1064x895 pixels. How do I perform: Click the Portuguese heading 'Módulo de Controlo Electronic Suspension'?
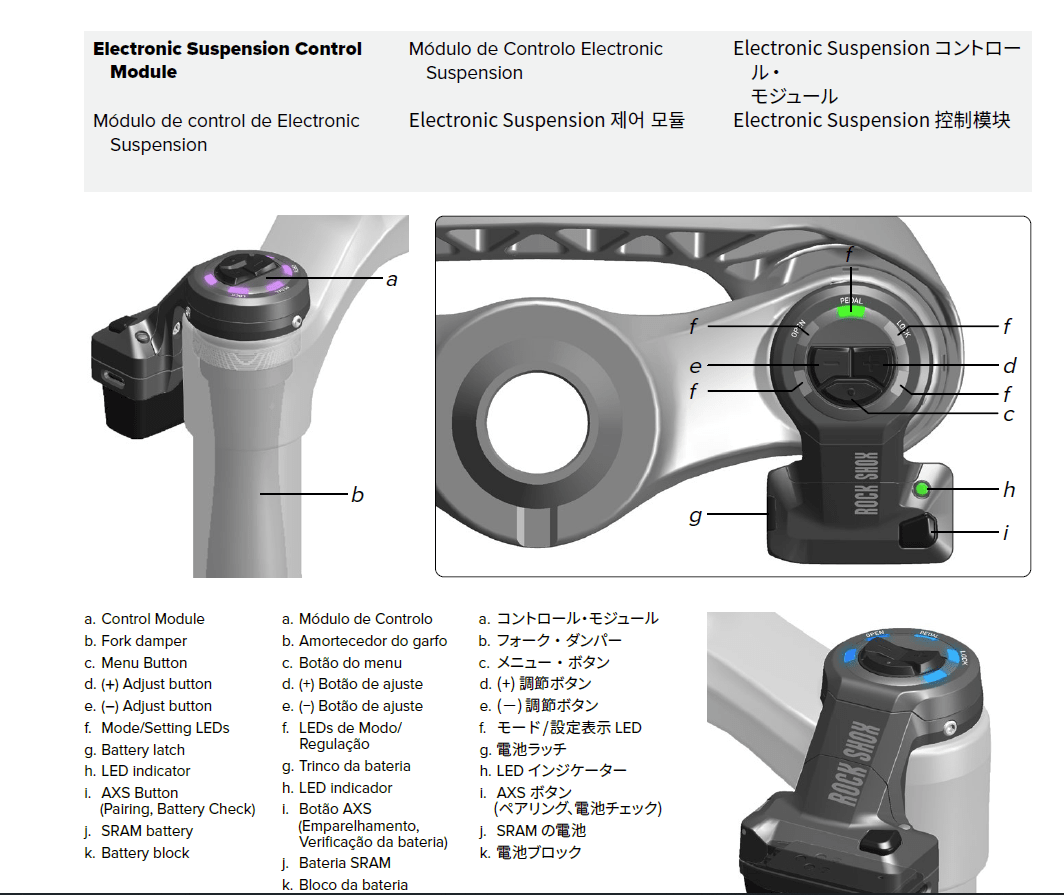(x=535, y=61)
